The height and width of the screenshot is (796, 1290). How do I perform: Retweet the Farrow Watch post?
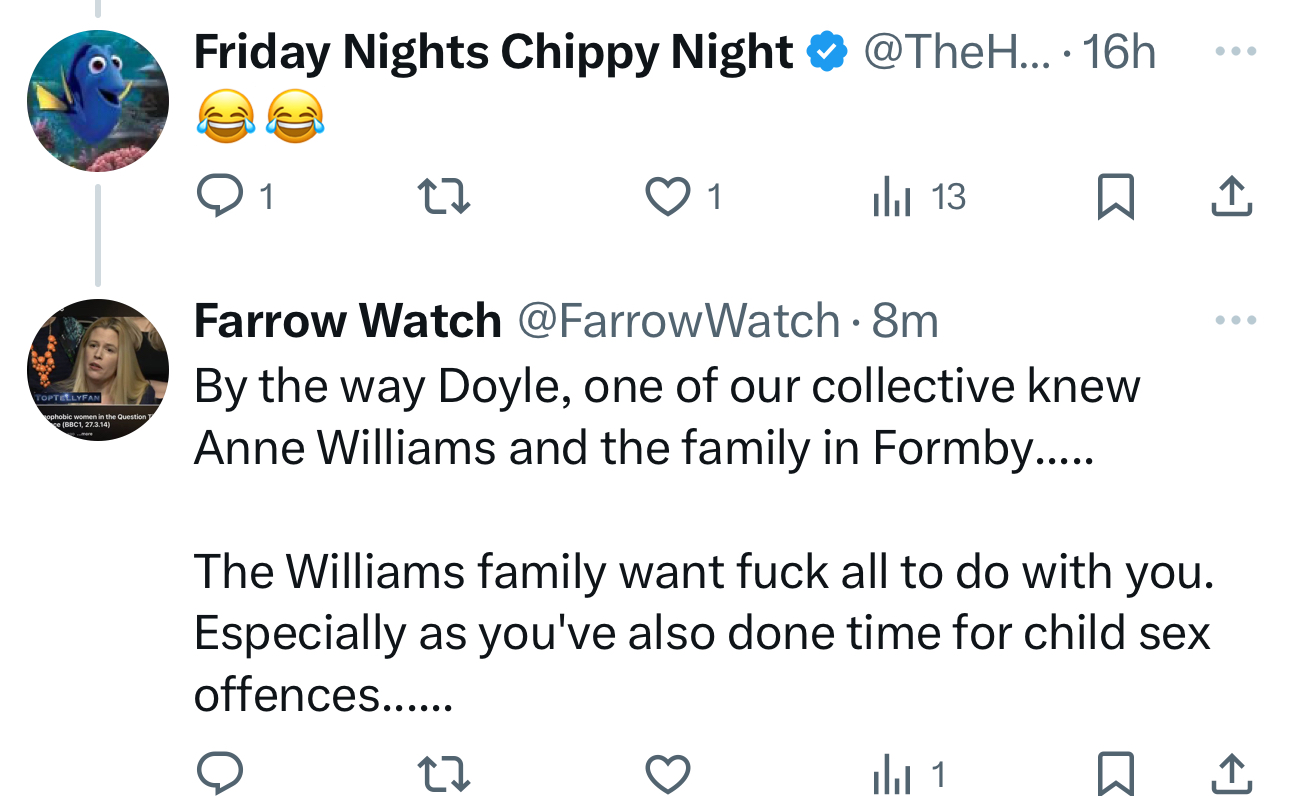(x=443, y=773)
